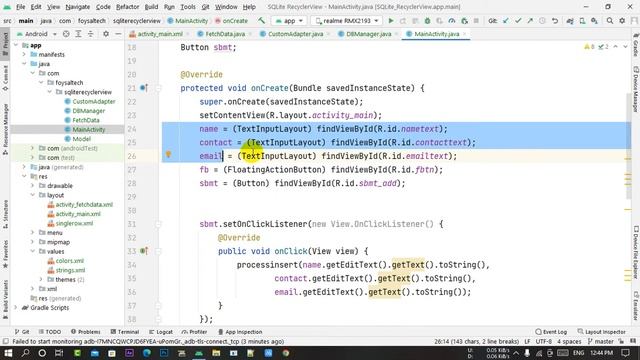Click onCreate in the breadcrumb navigation bar

click(231, 20)
